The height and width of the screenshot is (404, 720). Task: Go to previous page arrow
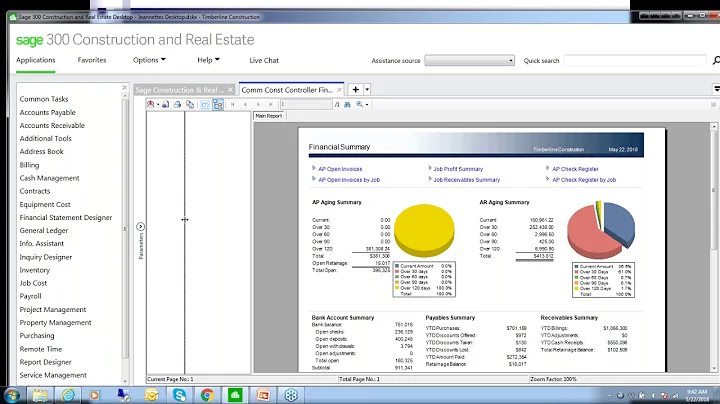pos(245,105)
